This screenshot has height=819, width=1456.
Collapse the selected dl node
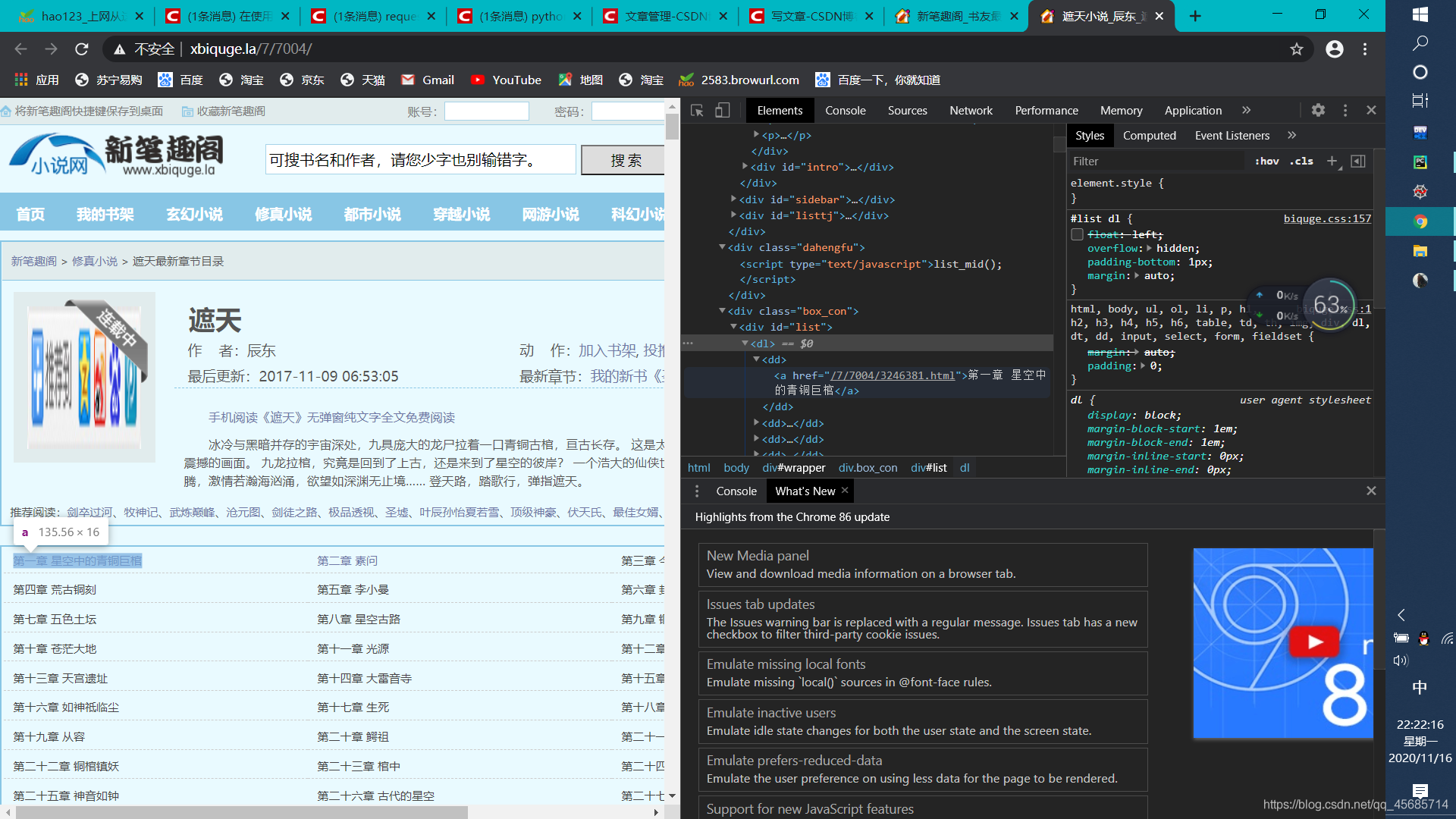click(745, 344)
